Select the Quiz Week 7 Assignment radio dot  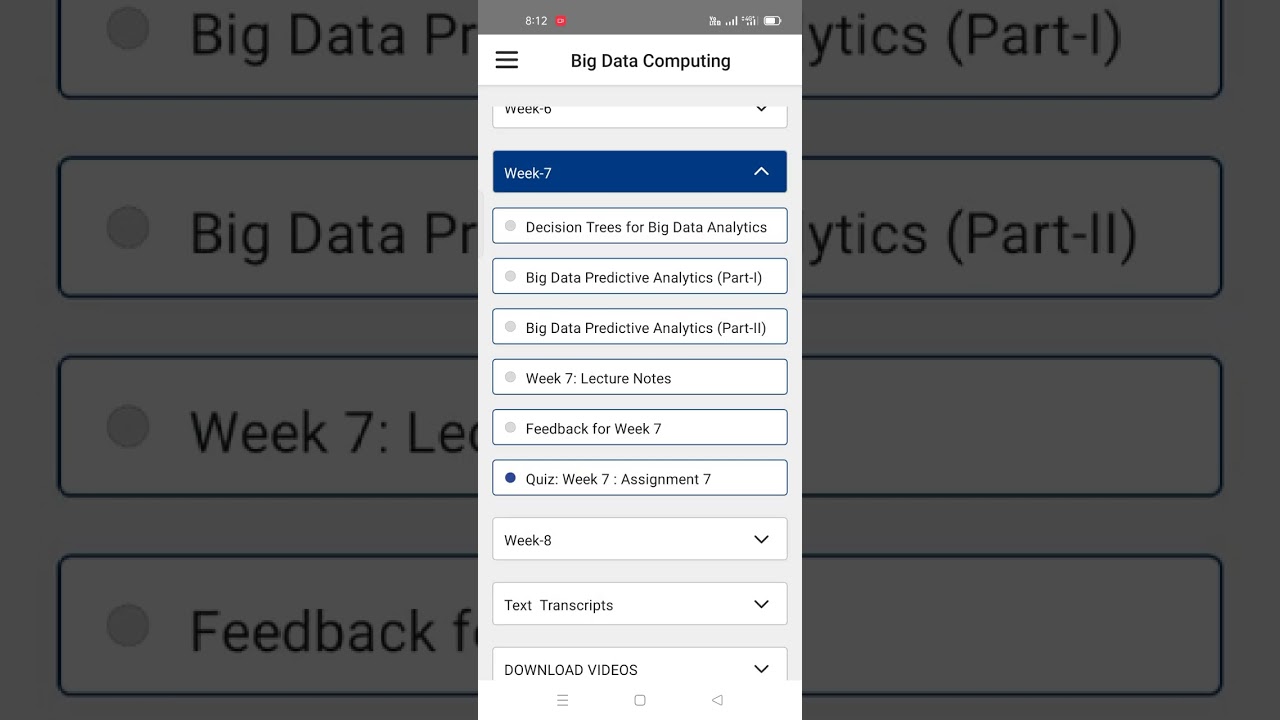pyautogui.click(x=510, y=478)
